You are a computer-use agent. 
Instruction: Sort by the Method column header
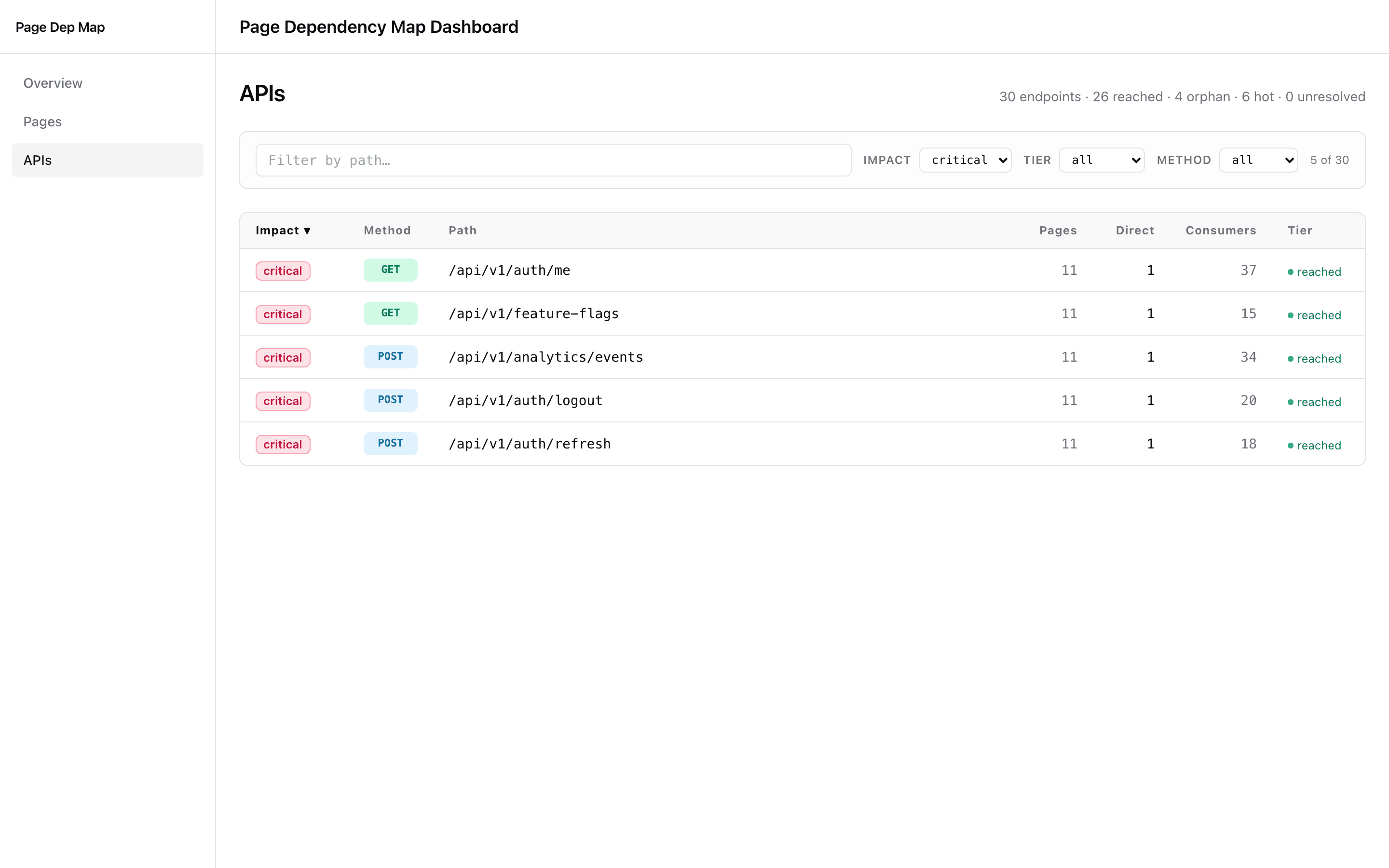[387, 230]
